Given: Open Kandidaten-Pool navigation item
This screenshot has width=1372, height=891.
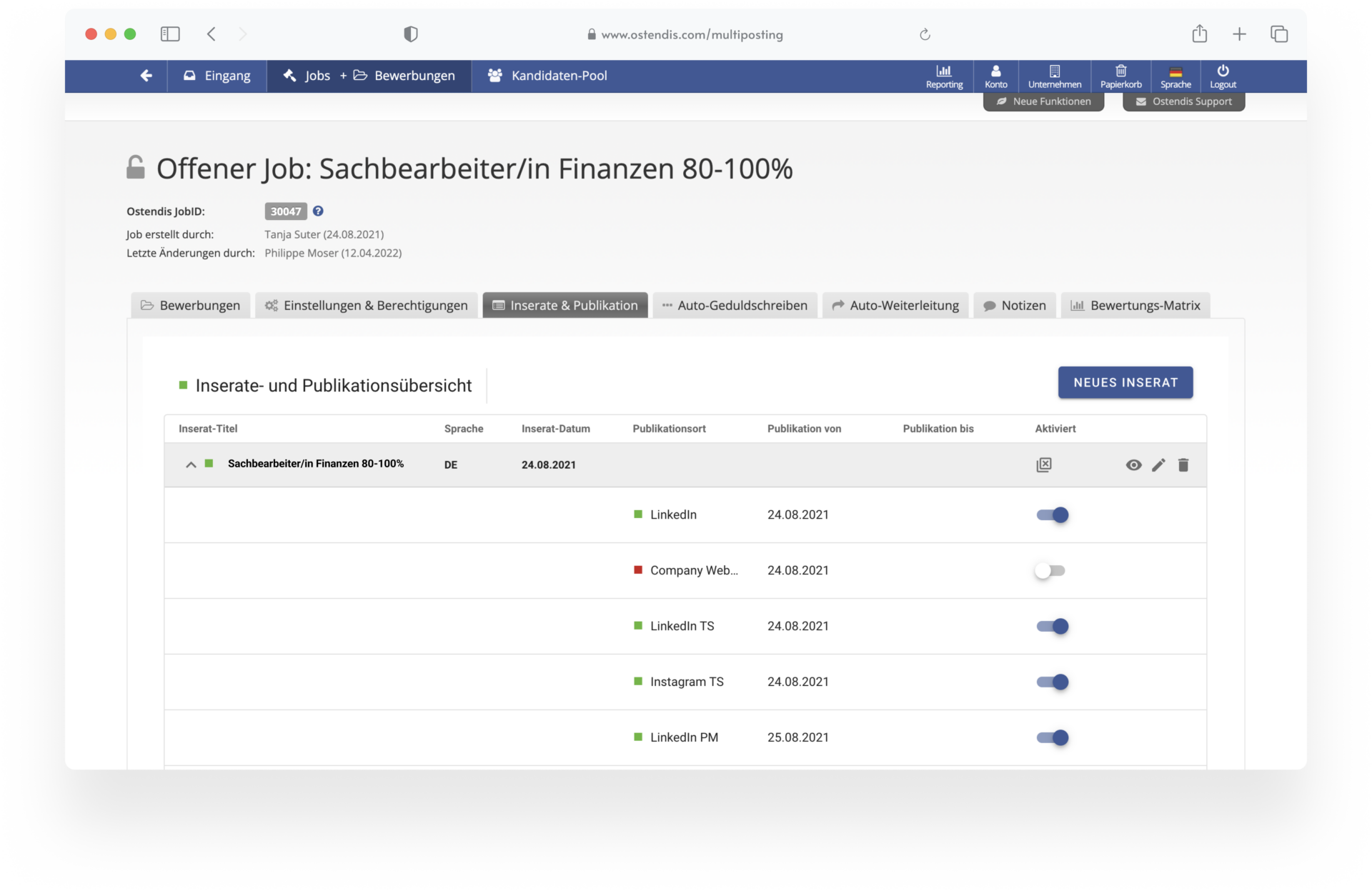Looking at the screenshot, I should tap(547, 76).
